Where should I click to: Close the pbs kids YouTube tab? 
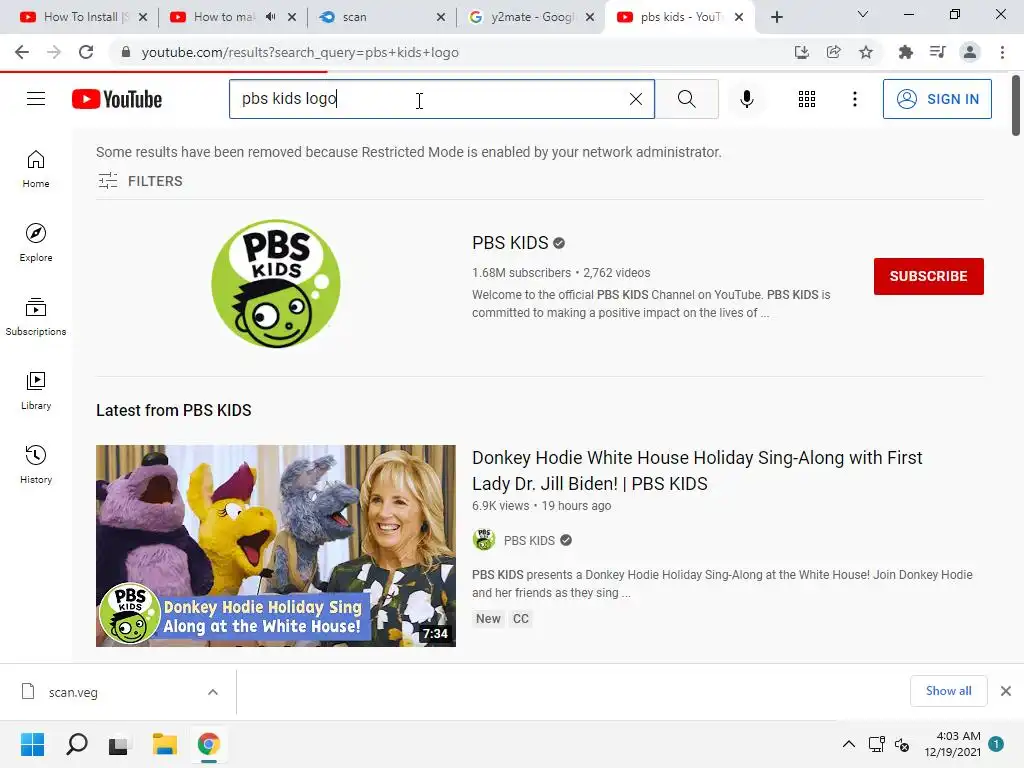pyautogui.click(x=739, y=17)
